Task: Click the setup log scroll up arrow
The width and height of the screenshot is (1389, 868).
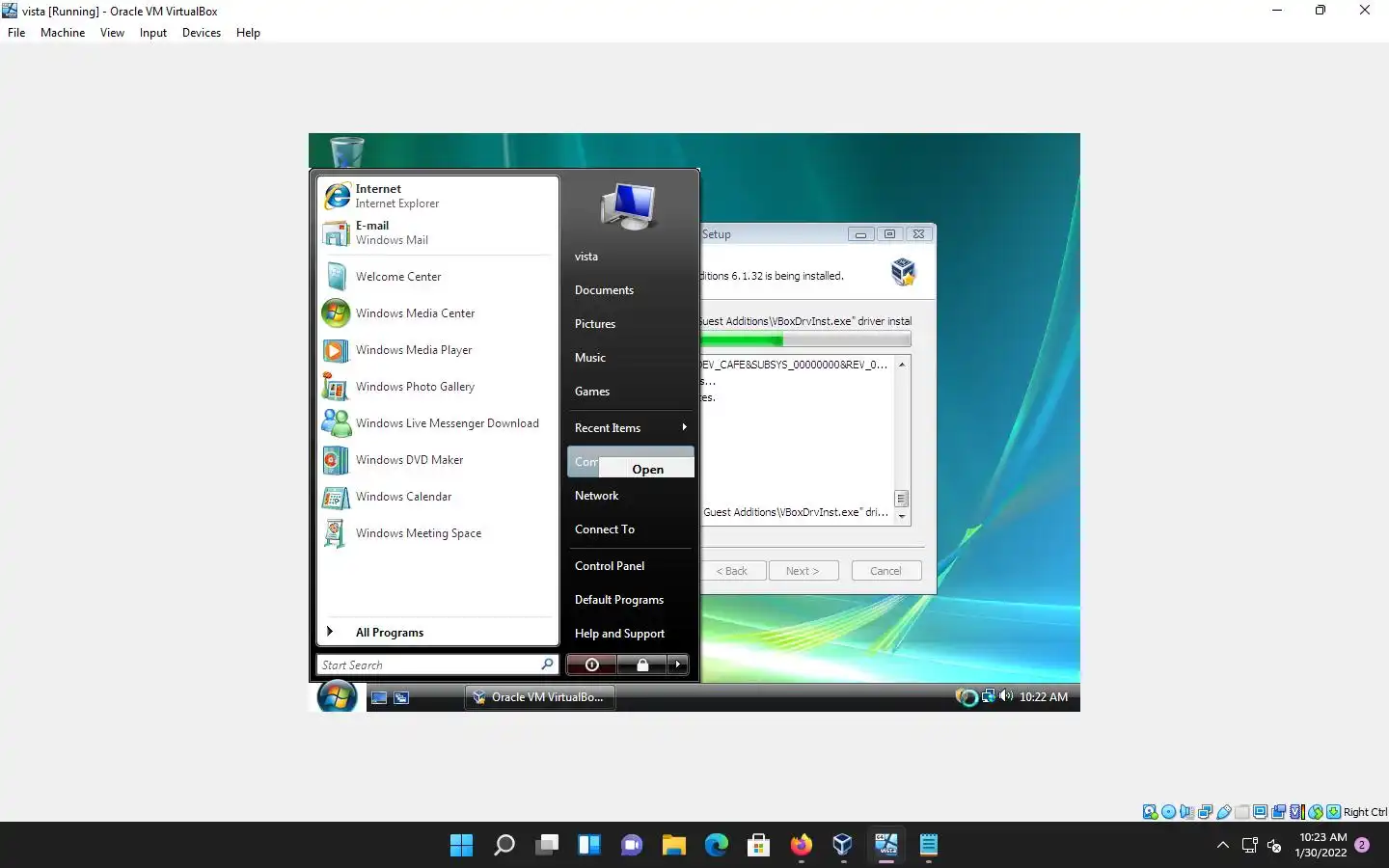Action: click(x=902, y=365)
